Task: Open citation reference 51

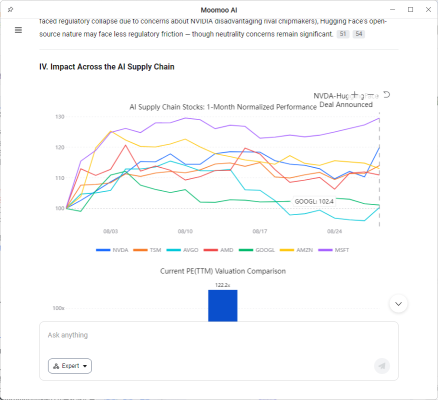Action: pyautogui.click(x=343, y=34)
